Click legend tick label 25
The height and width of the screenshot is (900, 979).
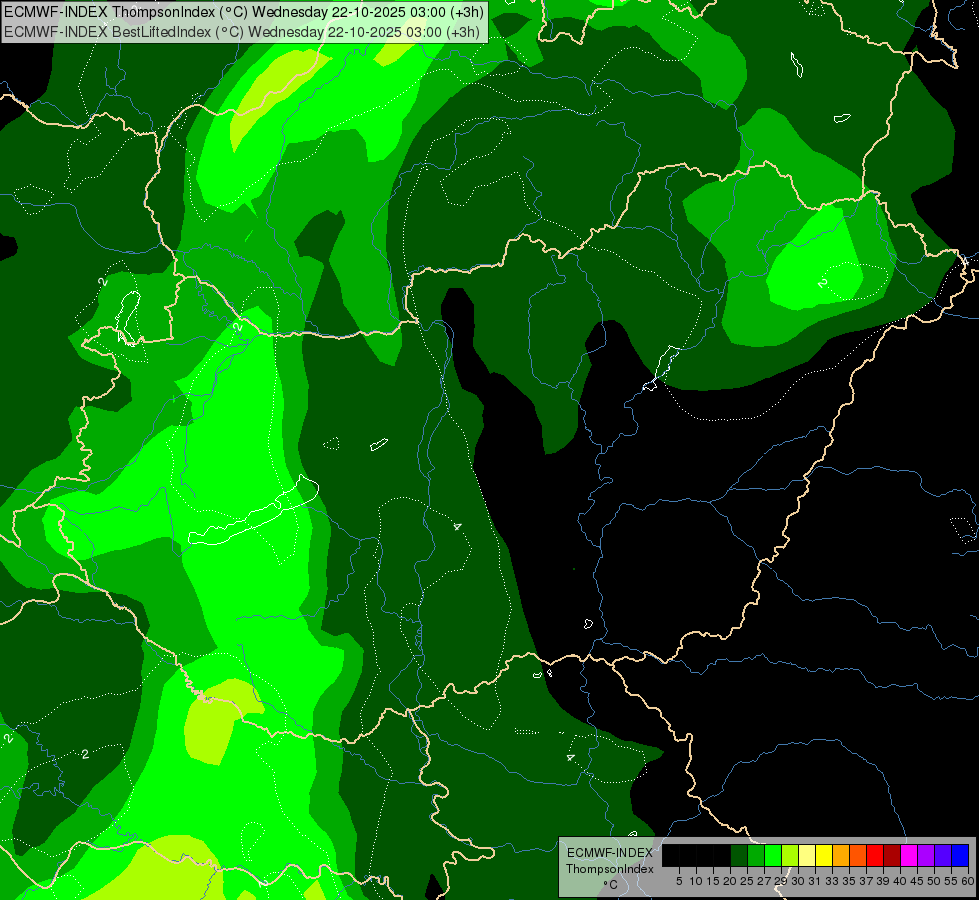[x=747, y=881]
